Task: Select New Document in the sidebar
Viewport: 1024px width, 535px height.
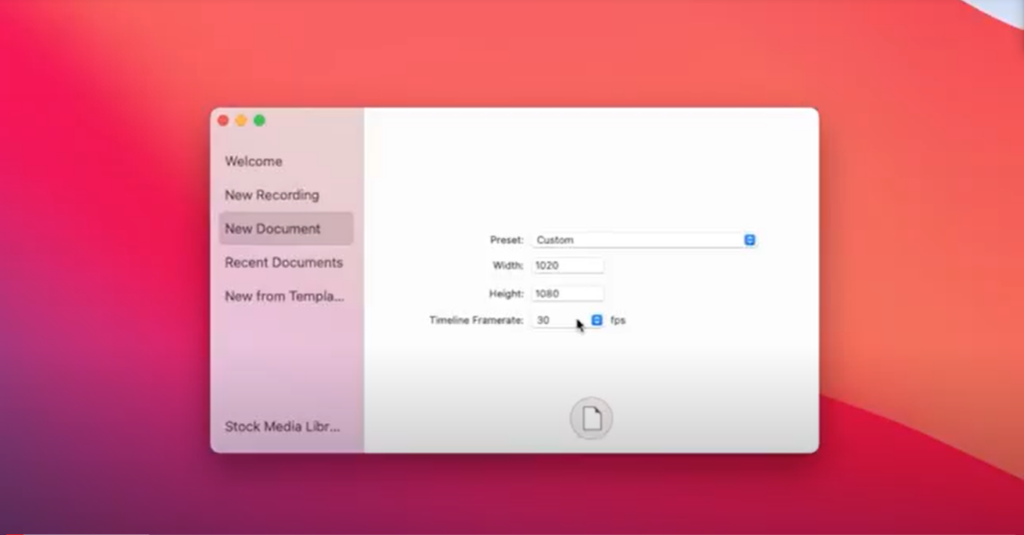Action: click(x=286, y=229)
